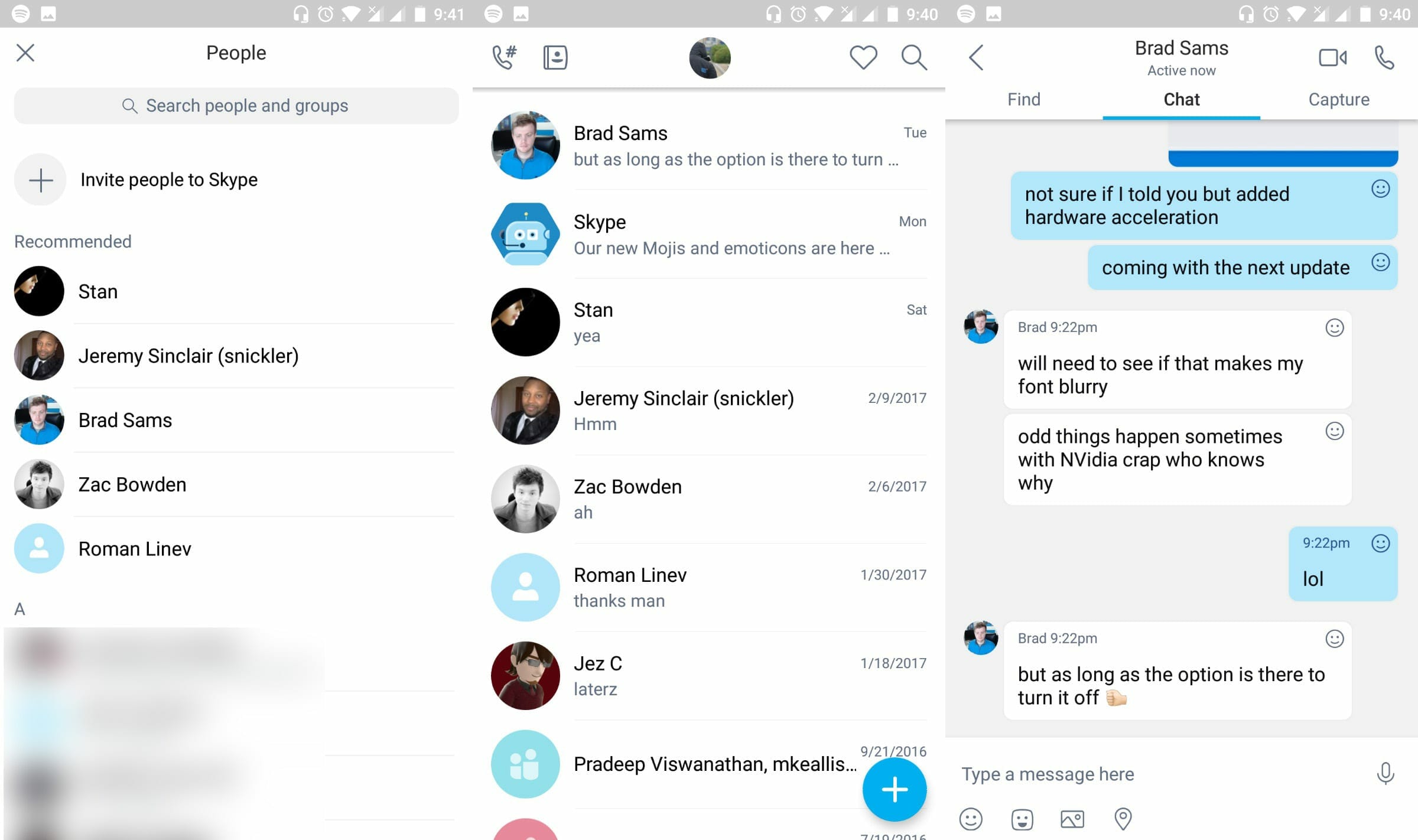Select Brad Sams from People list
This screenshot has height=840, width=1418.
(x=125, y=420)
